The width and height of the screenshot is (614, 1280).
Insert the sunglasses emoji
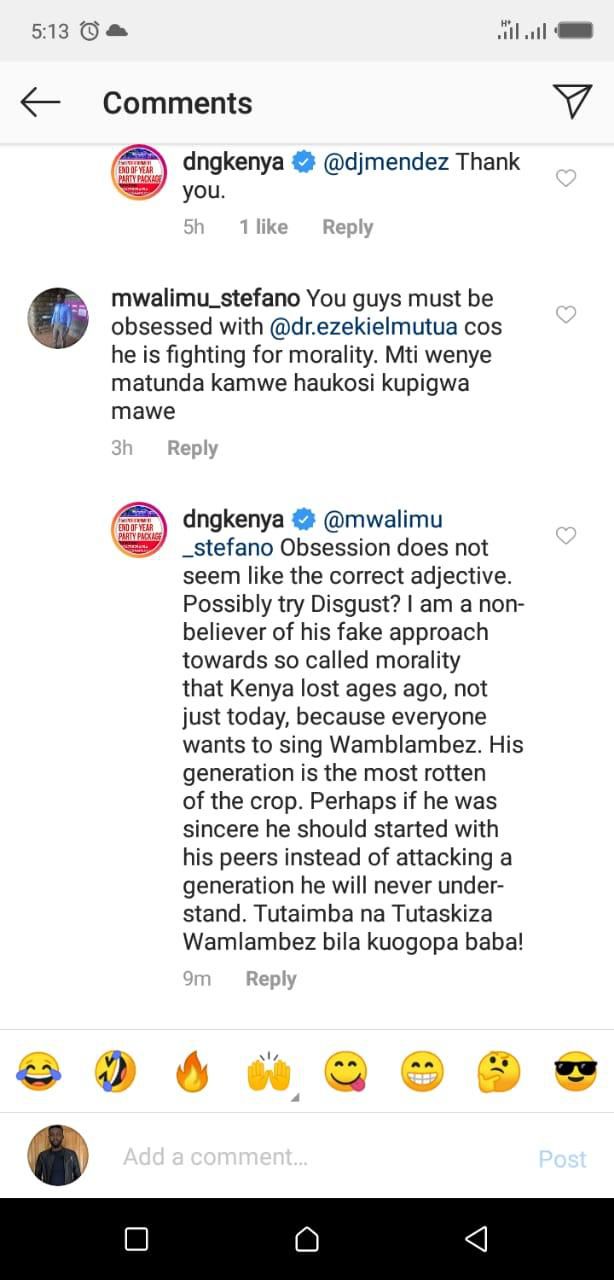(575, 1072)
